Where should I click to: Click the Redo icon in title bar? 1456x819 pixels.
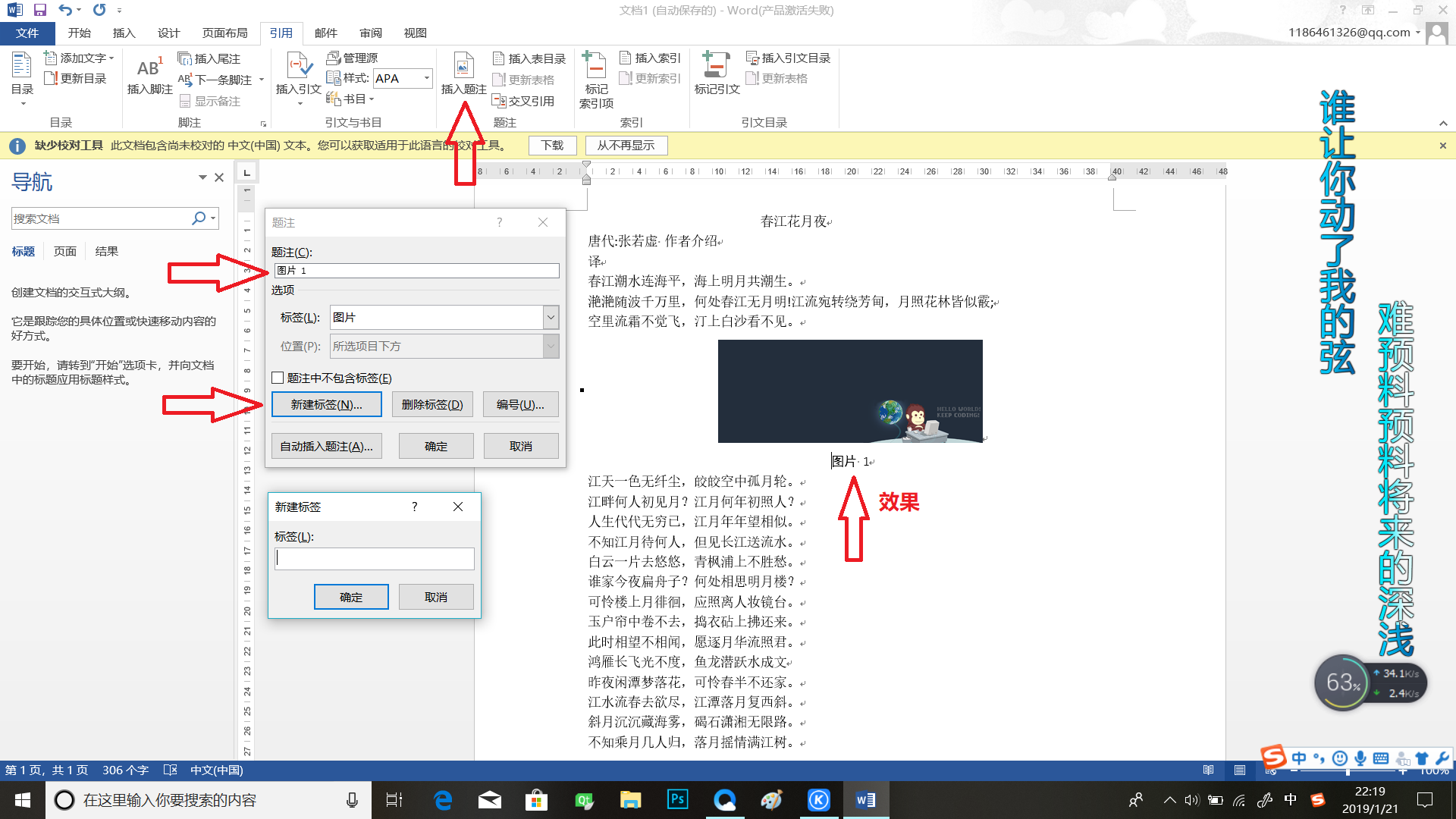(99, 10)
